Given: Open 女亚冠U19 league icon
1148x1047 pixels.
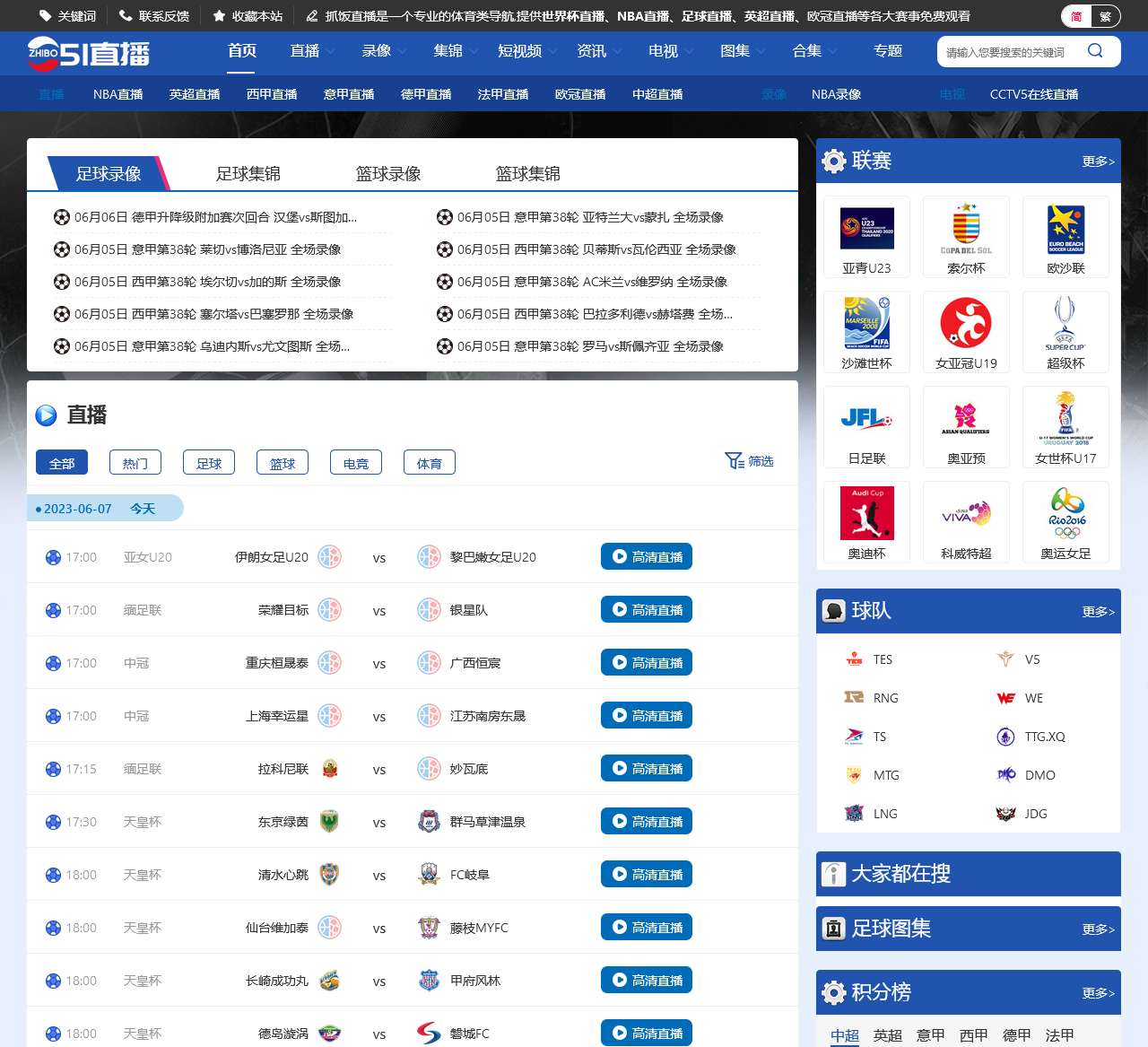Looking at the screenshot, I should [x=966, y=323].
